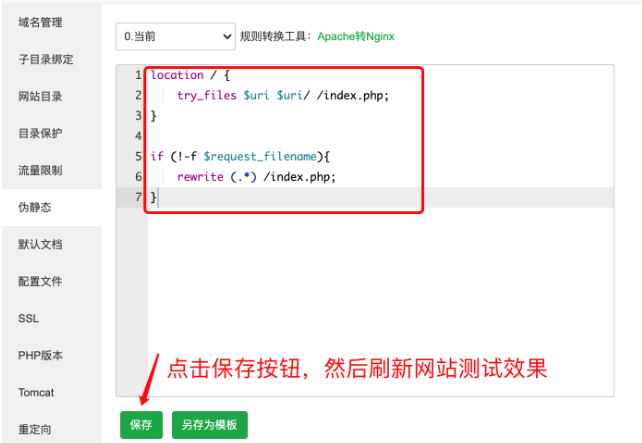Open the Tomcat tab
Image resolution: width=642 pixels, height=443 pixels.
pyautogui.click(x=36, y=392)
